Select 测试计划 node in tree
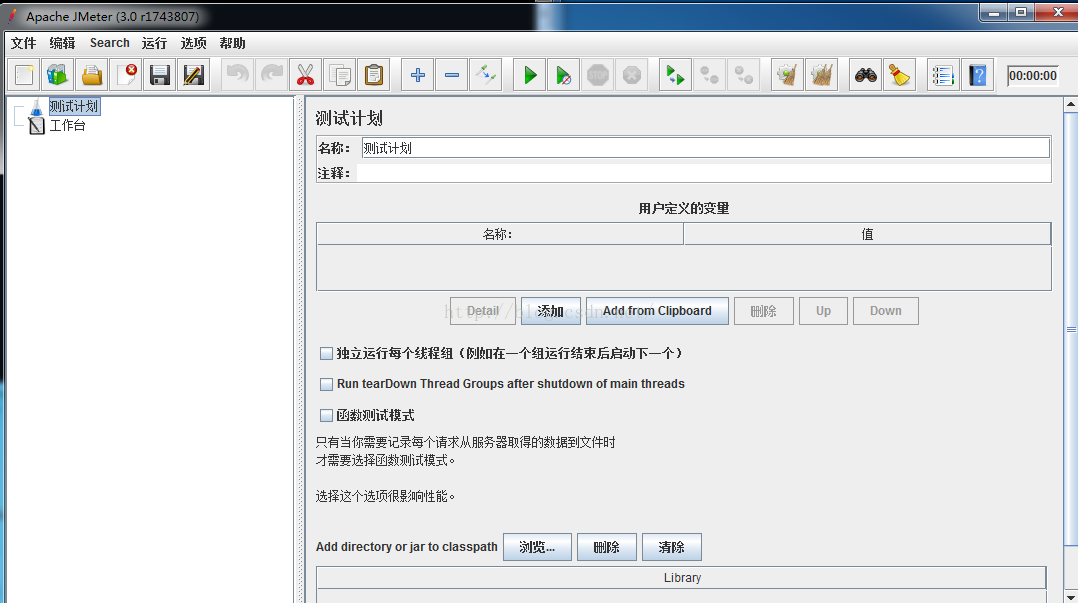 tap(74, 107)
